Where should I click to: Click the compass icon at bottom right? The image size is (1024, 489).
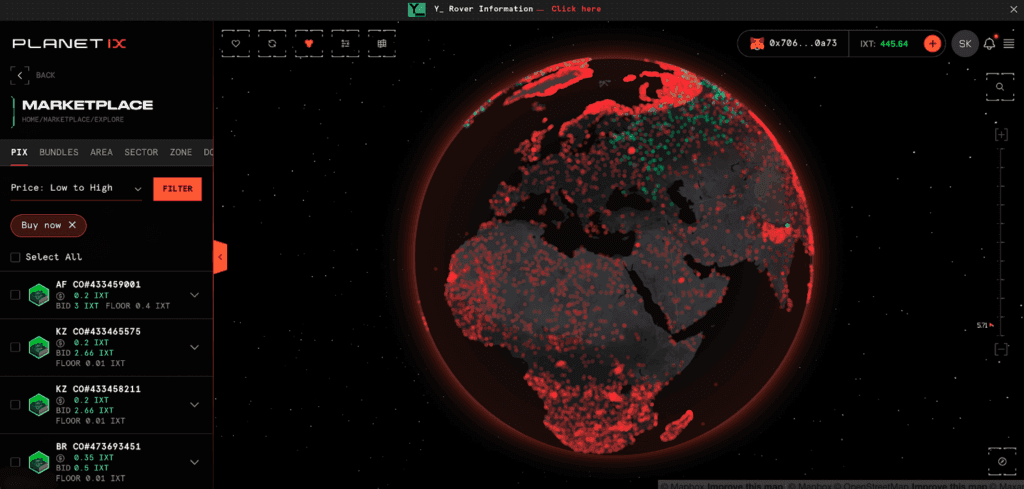tap(1001, 461)
